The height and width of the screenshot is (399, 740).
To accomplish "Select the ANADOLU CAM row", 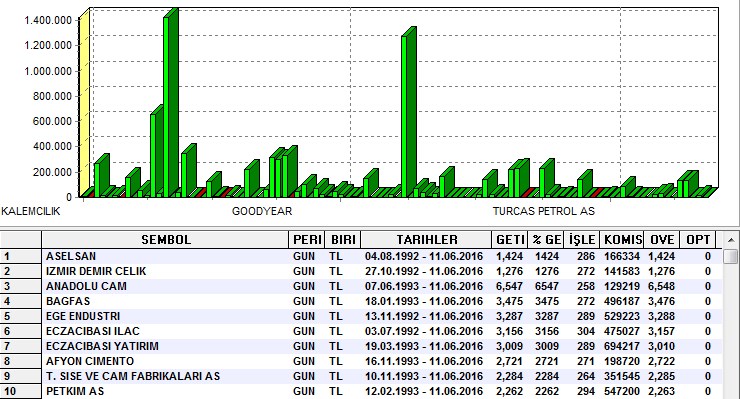I will [x=382, y=287].
